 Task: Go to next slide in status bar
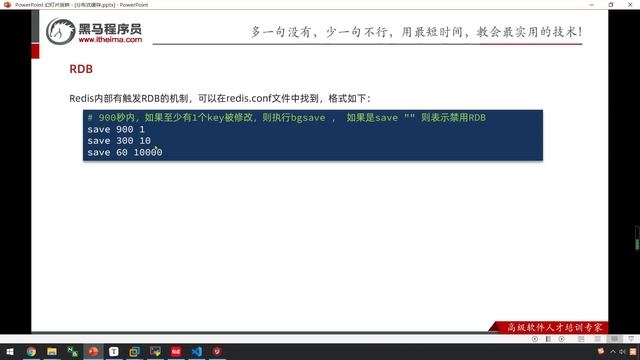pos(562,339)
